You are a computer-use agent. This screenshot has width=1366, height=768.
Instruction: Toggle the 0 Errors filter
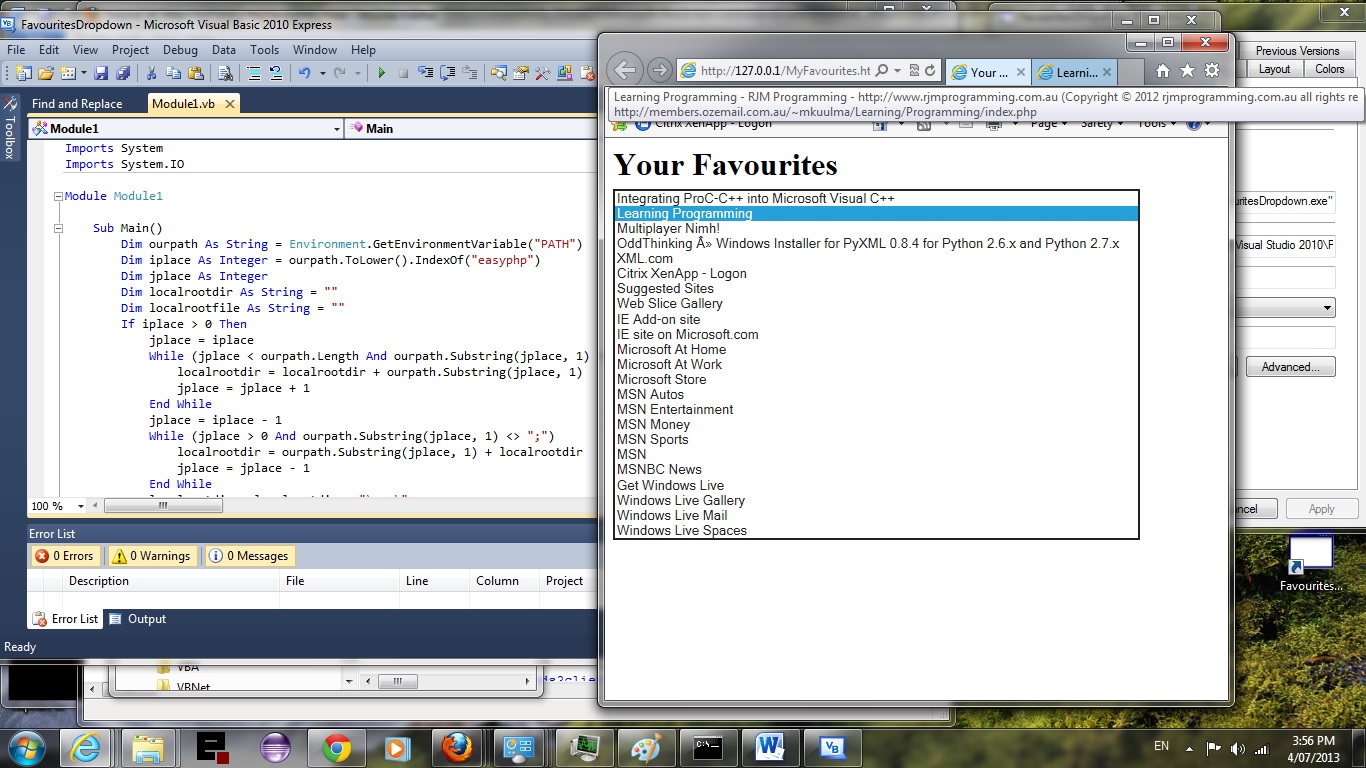[x=65, y=556]
